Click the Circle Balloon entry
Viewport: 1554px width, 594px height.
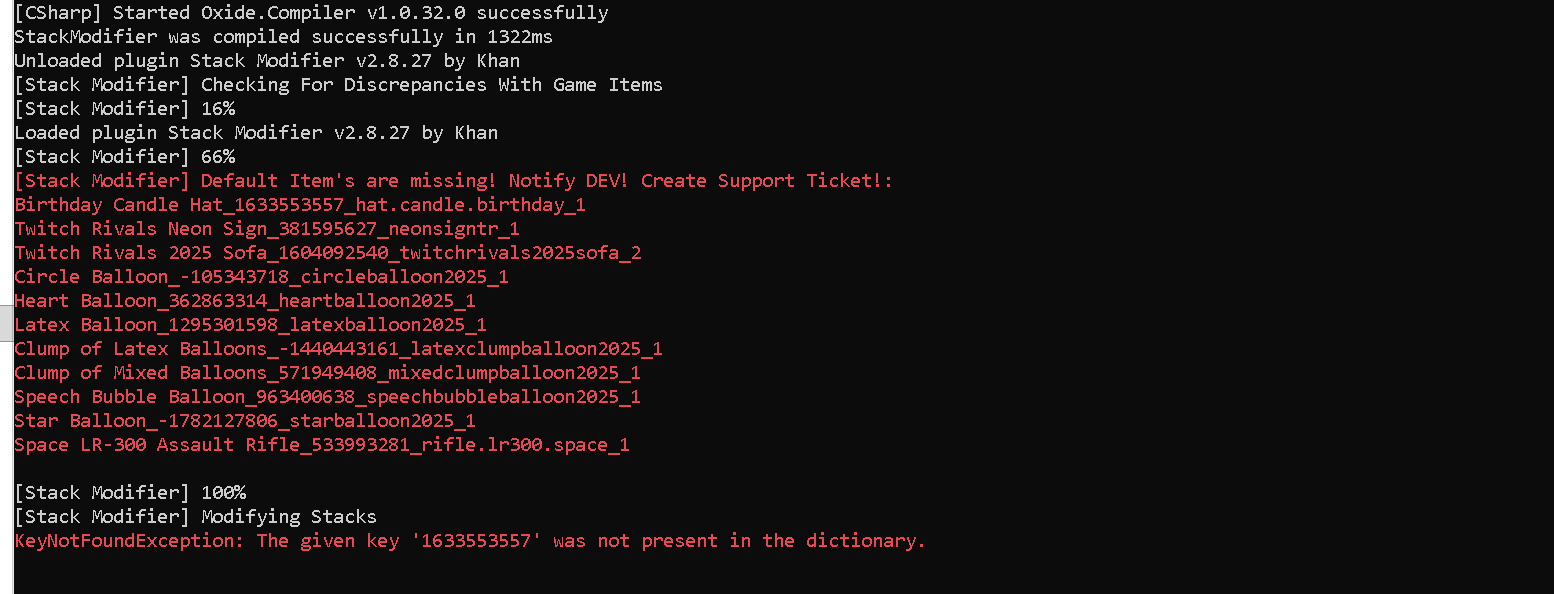tap(261, 277)
